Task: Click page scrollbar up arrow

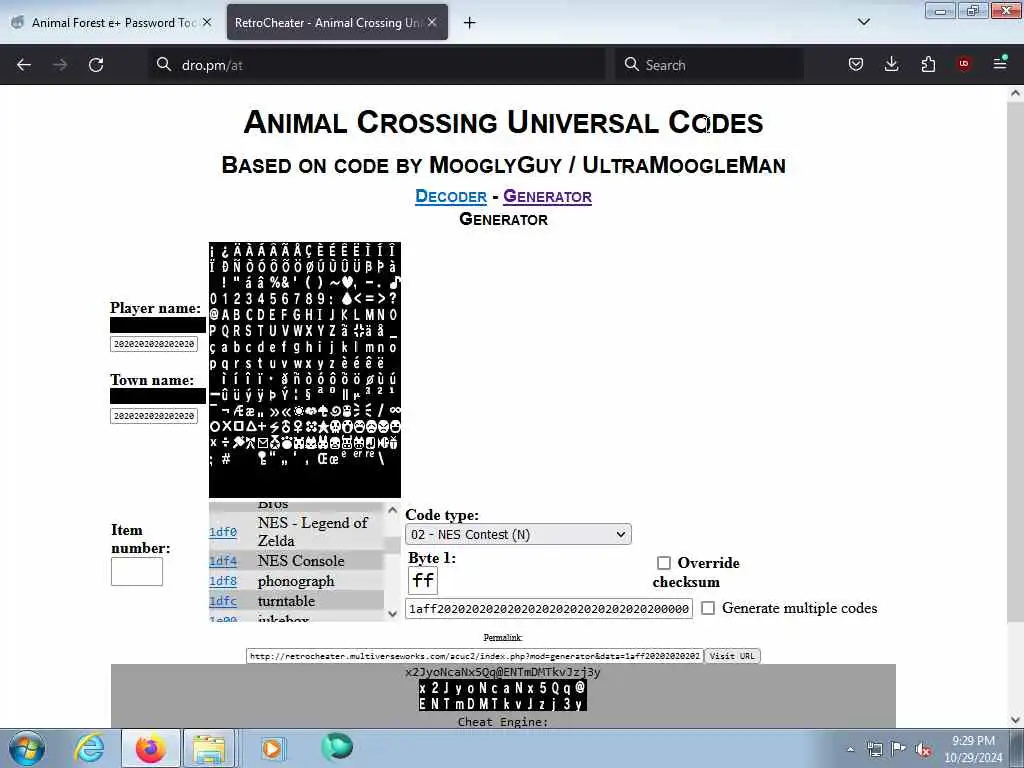Action: click(x=1015, y=93)
